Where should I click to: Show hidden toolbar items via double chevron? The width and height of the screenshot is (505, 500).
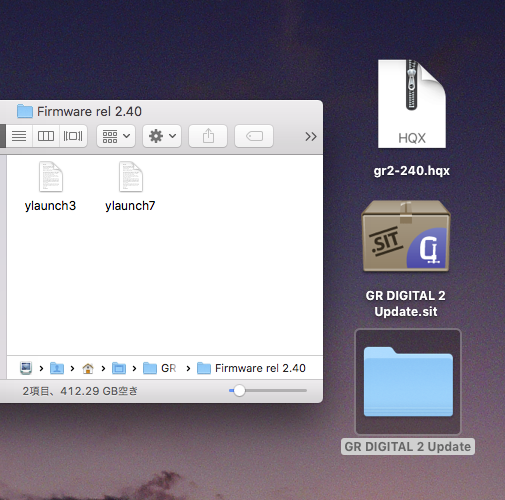tap(311, 136)
